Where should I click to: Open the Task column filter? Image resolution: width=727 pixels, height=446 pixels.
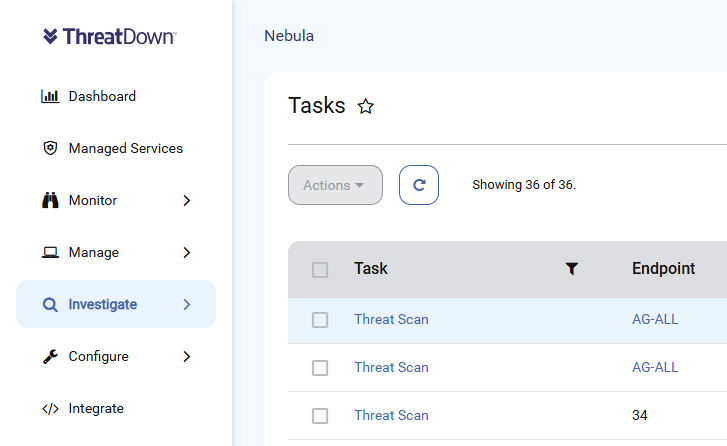(572, 268)
